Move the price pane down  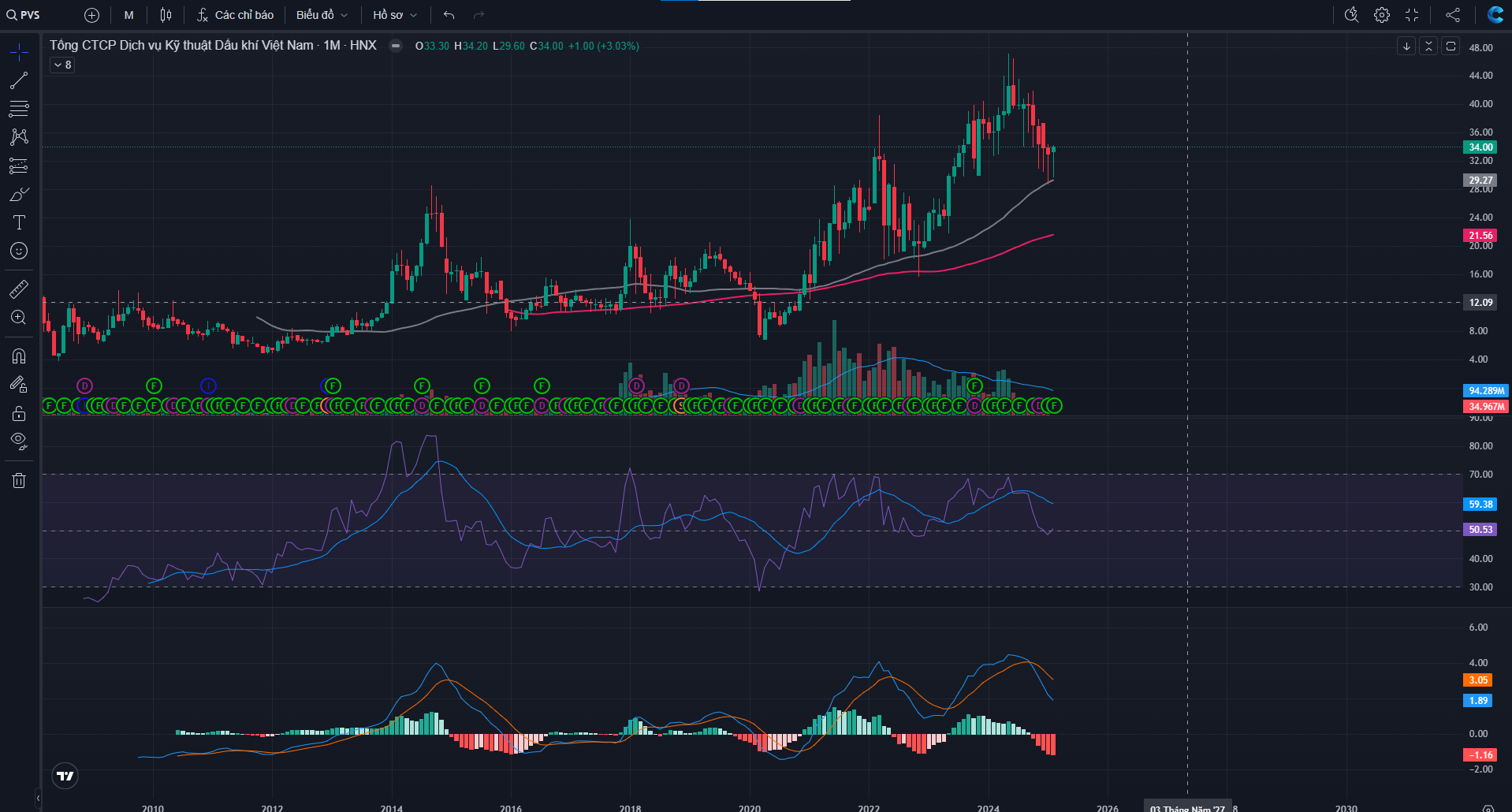coord(1406,46)
